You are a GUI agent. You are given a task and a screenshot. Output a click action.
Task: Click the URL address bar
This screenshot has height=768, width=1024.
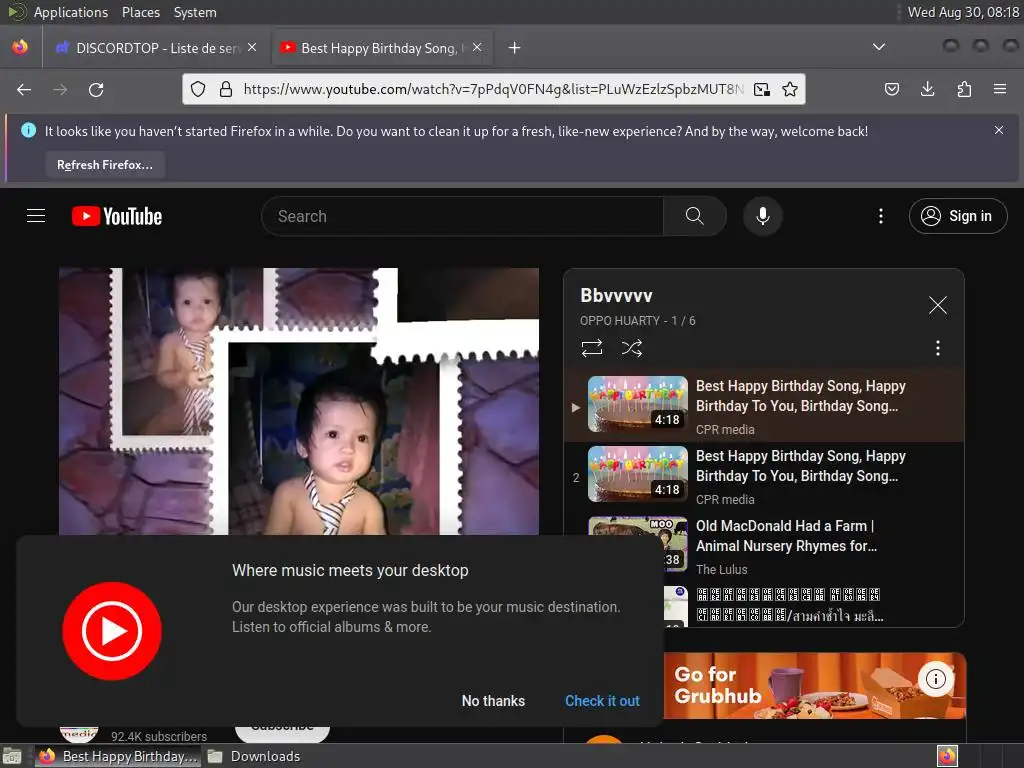[x=493, y=89]
